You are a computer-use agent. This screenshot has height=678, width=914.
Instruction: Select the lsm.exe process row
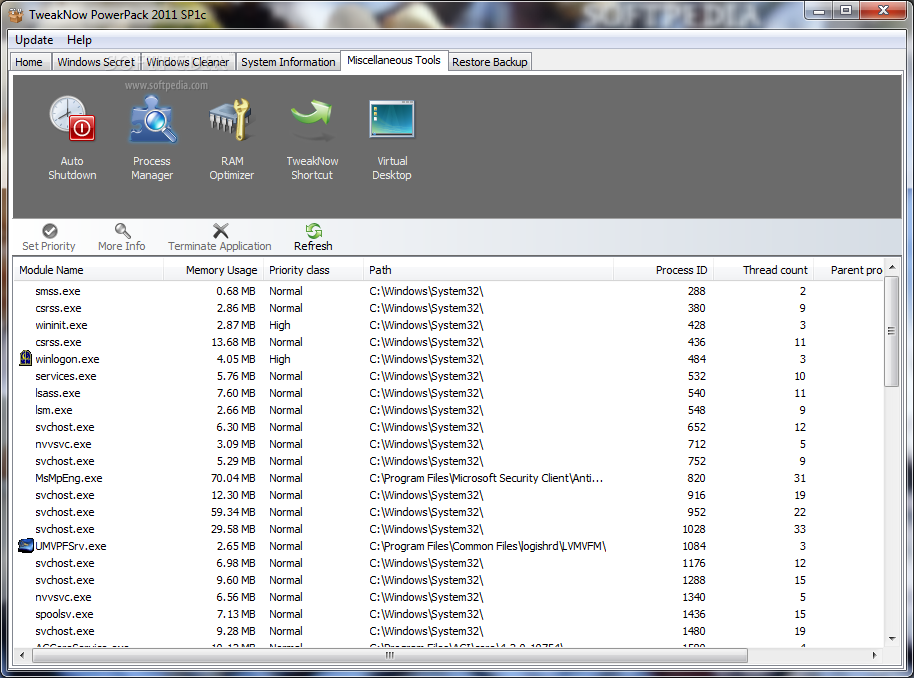coord(449,410)
